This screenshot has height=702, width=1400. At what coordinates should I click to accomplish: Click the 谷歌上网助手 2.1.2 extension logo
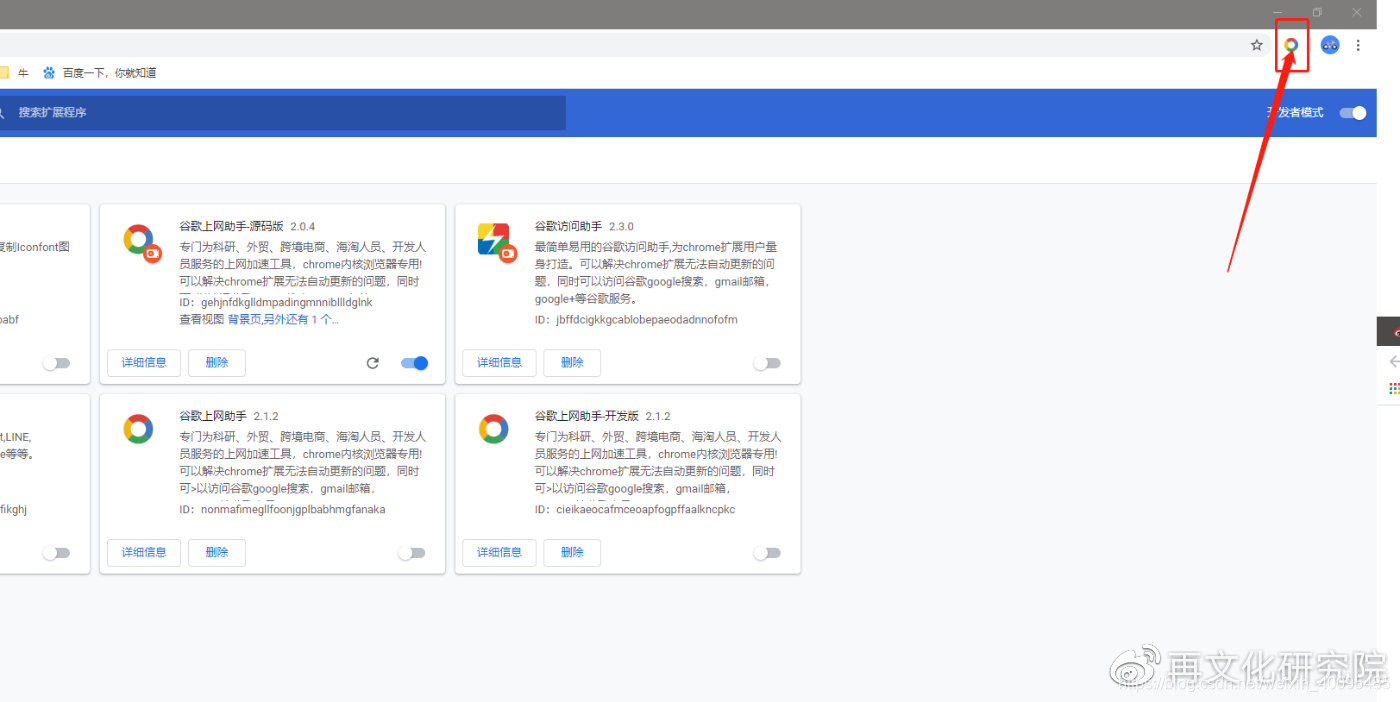tap(138, 429)
